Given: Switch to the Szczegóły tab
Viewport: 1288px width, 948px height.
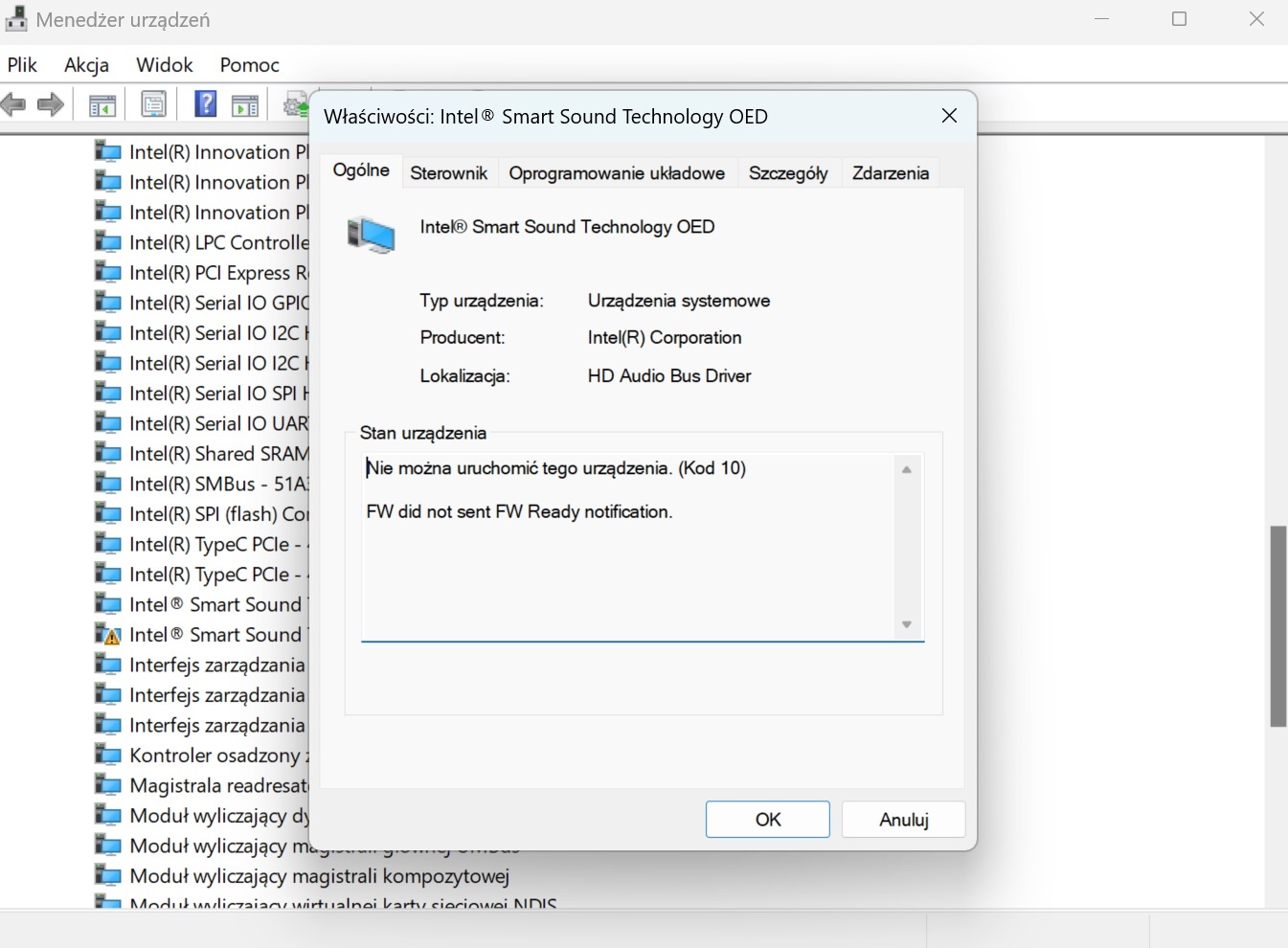Looking at the screenshot, I should 788,173.
